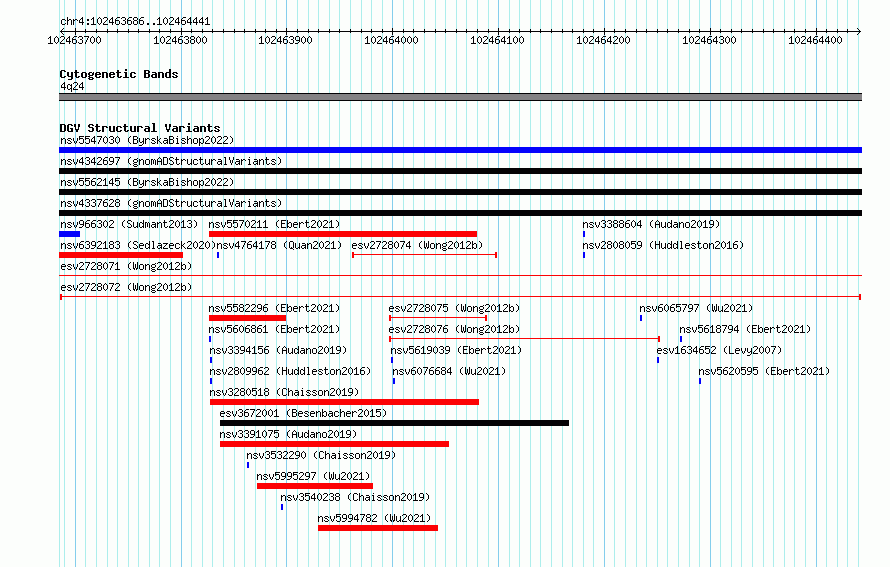Open nsv5994782 (Wu2021) label
890x567 pixels.
tap(375, 518)
